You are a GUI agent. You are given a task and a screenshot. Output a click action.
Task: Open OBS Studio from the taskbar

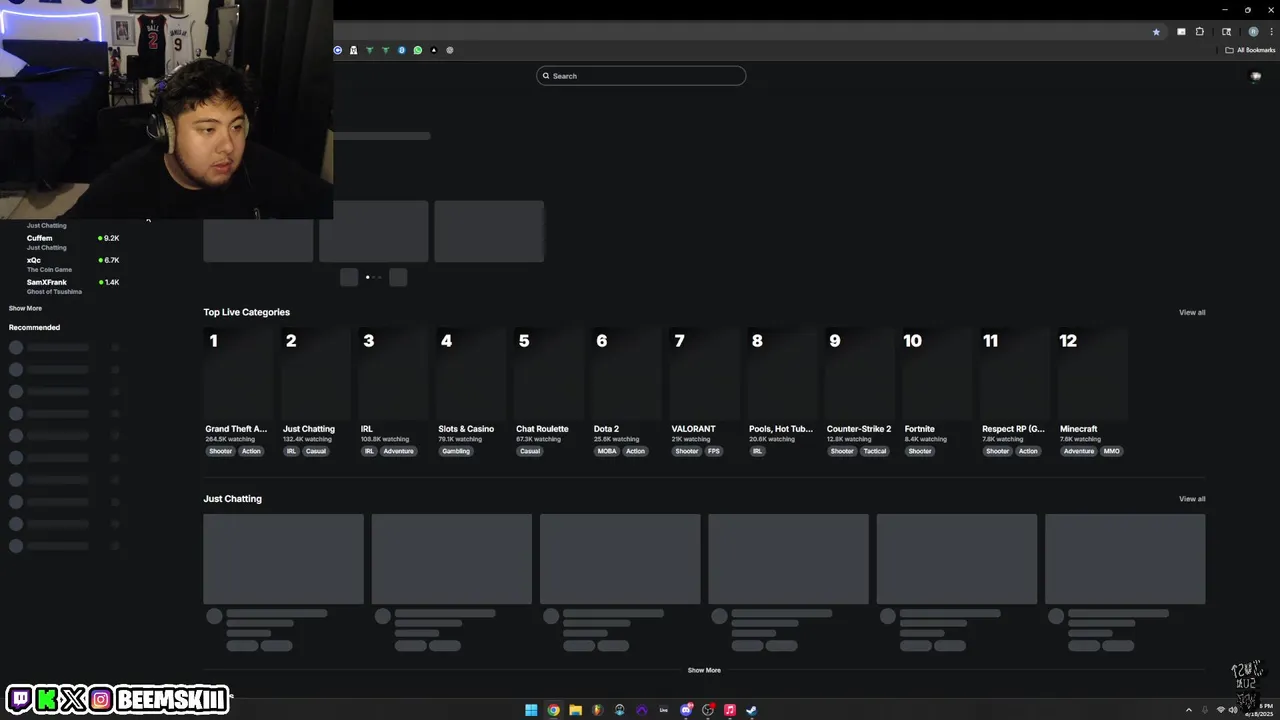[x=708, y=710]
